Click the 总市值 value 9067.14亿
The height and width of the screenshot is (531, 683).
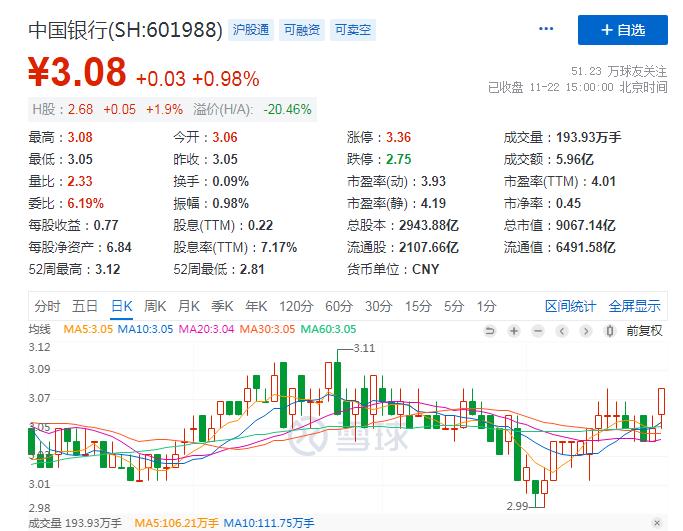[586, 226]
